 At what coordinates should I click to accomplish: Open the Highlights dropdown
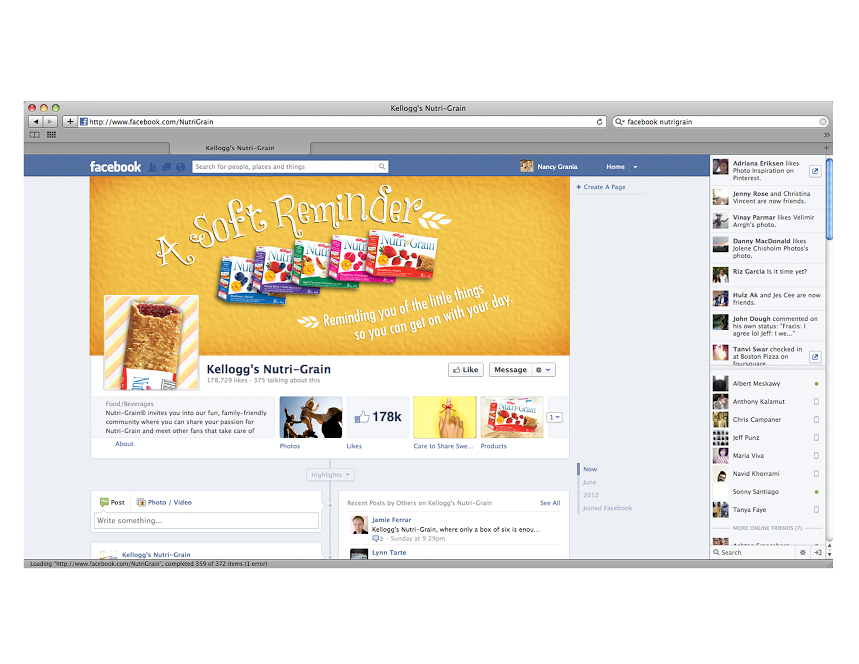pyautogui.click(x=330, y=474)
